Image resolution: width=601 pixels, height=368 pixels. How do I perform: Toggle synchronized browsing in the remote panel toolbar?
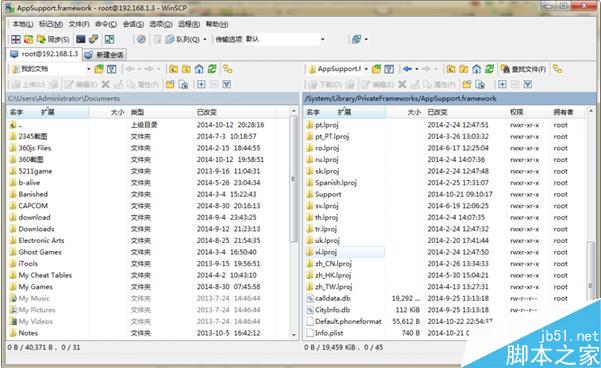click(558, 69)
